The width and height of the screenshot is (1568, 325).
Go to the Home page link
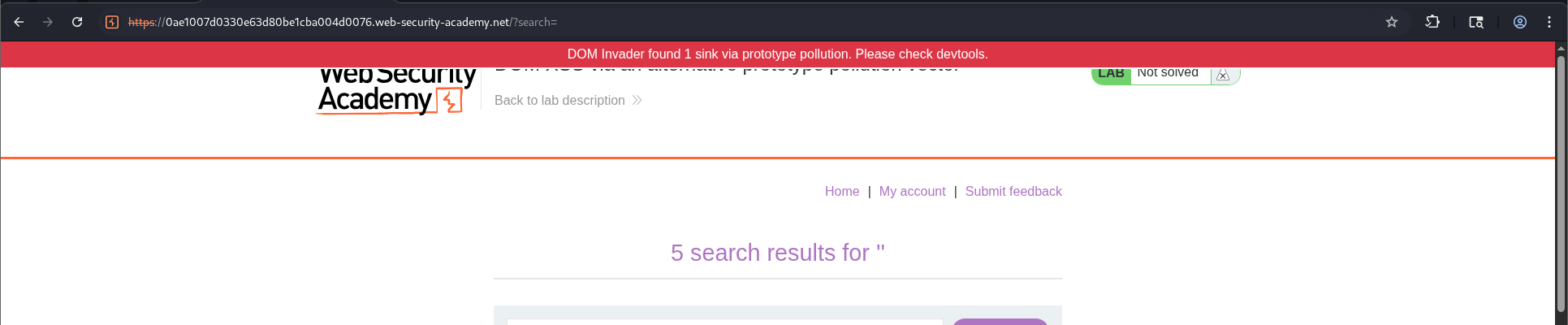[x=841, y=191]
